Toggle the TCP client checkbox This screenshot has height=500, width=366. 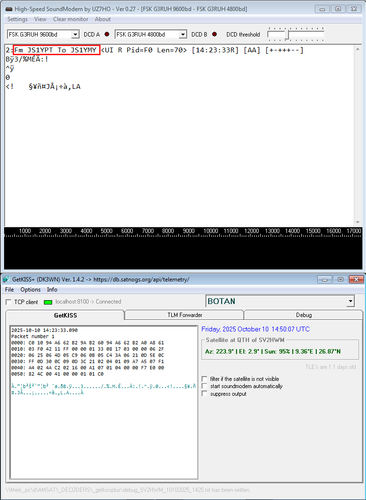point(8,302)
